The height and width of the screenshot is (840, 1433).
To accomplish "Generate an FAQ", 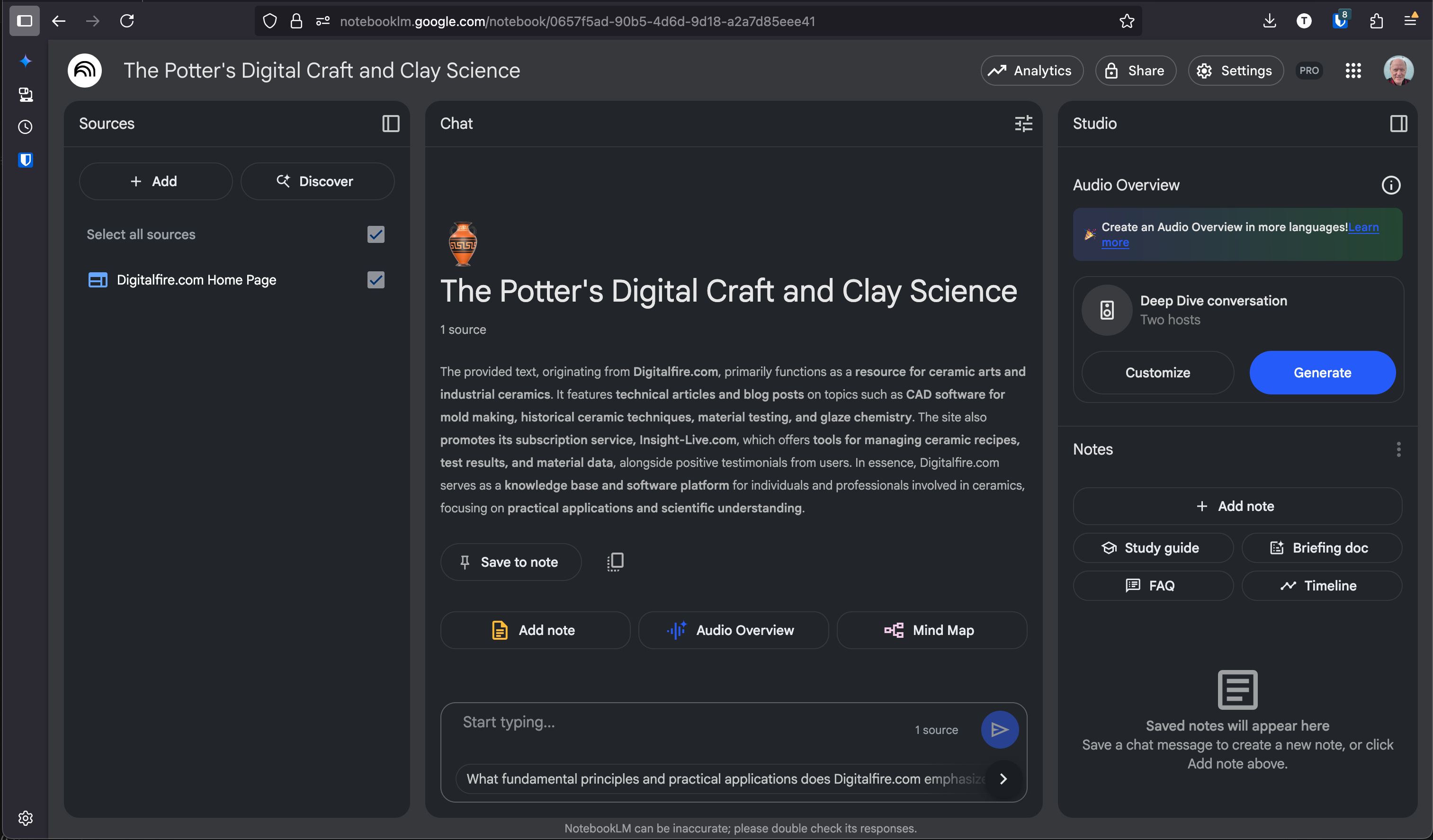I will 1153,586.
